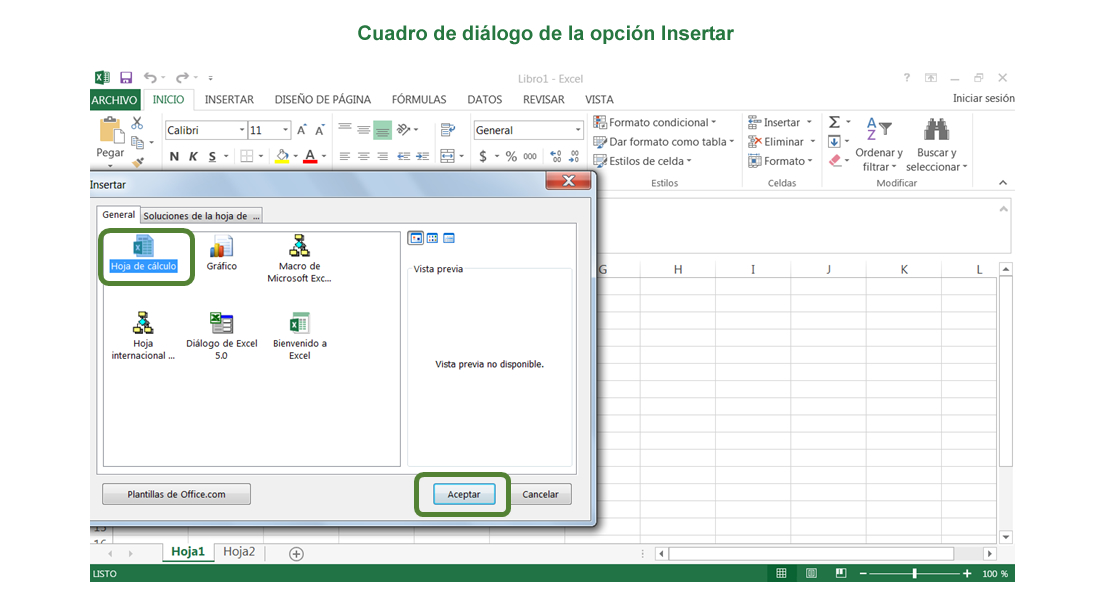The width and height of the screenshot is (1100, 608).
Task: Toggle middle vertical alignment
Action: (x=363, y=130)
